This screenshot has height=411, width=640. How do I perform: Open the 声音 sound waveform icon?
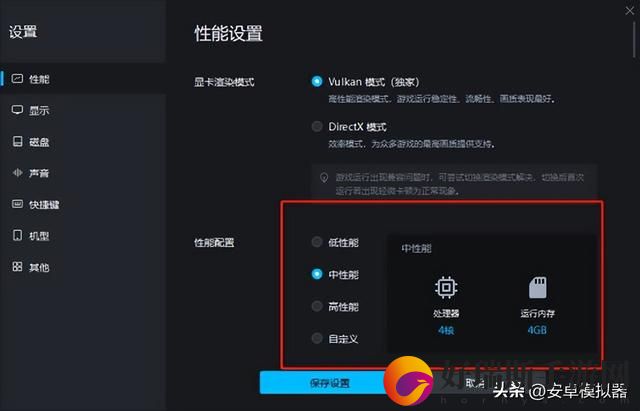click(17, 173)
